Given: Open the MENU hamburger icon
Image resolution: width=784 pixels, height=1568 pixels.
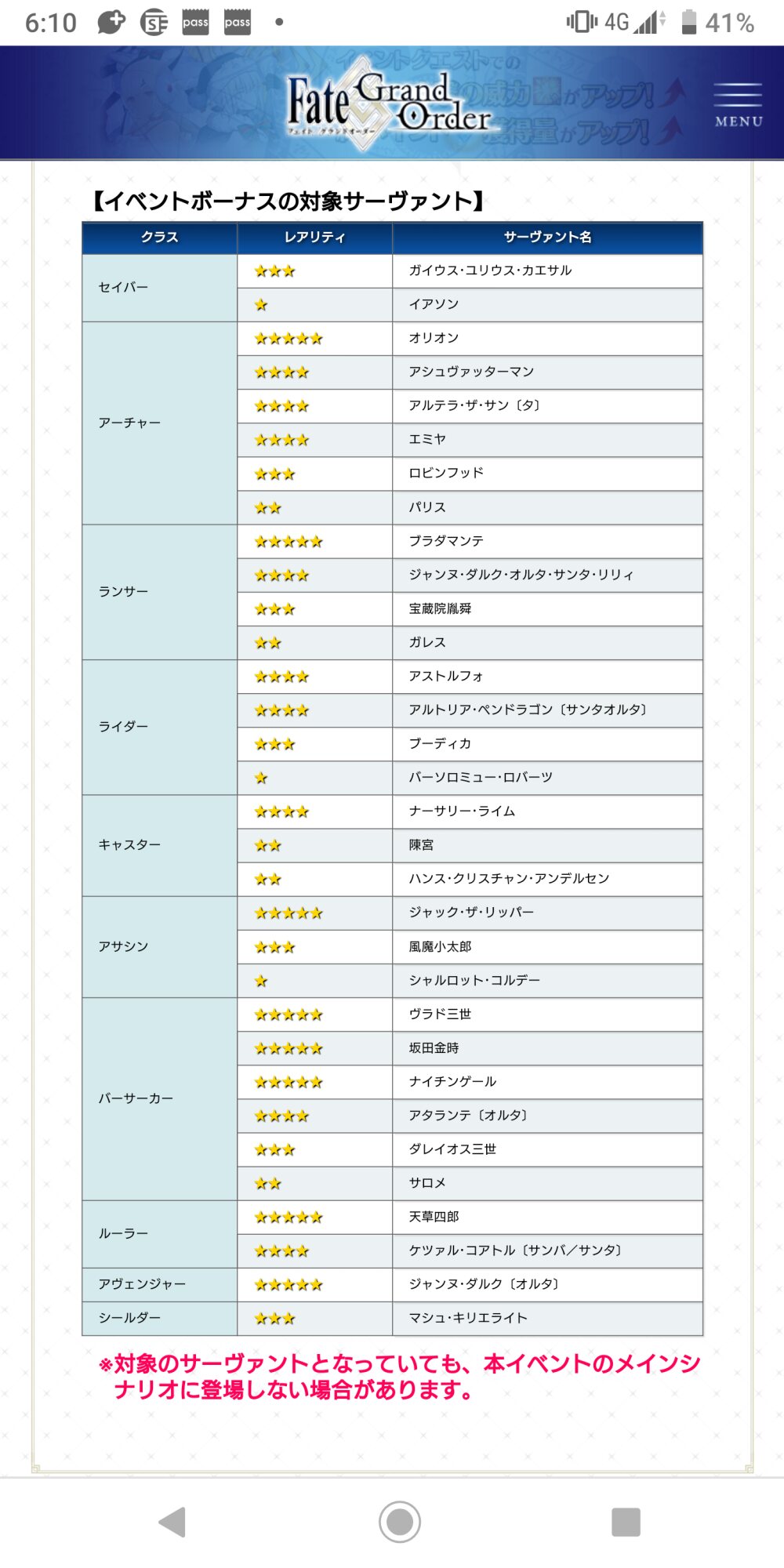Looking at the screenshot, I should tap(737, 103).
